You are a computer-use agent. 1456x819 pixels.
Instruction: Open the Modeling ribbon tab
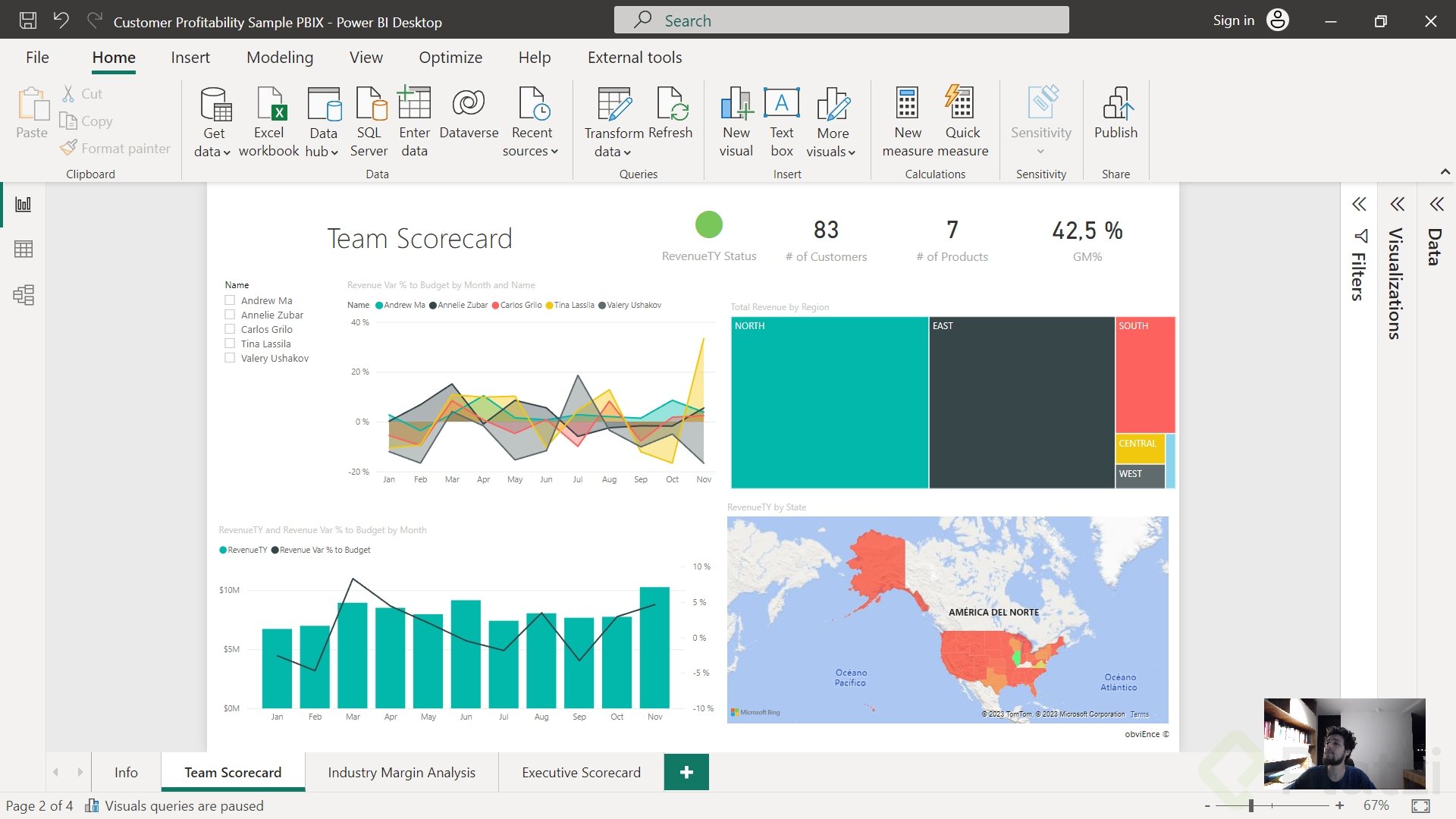pos(279,58)
